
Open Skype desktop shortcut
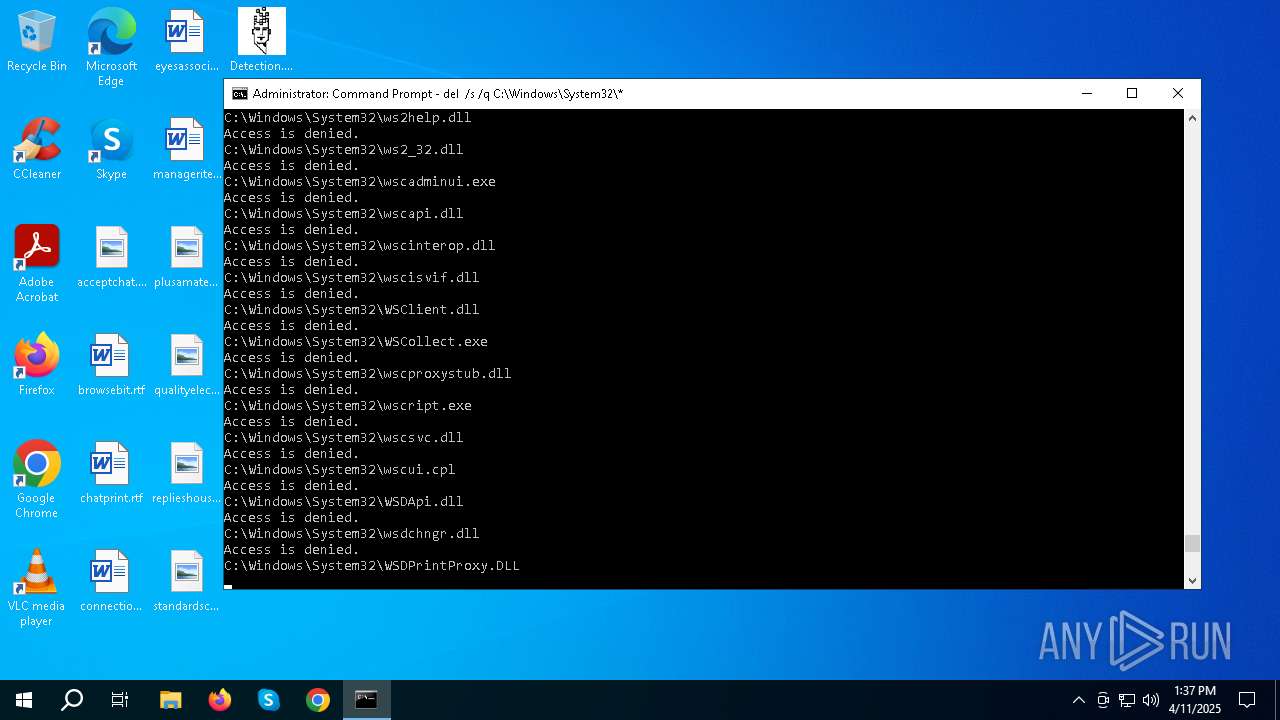pos(111,149)
